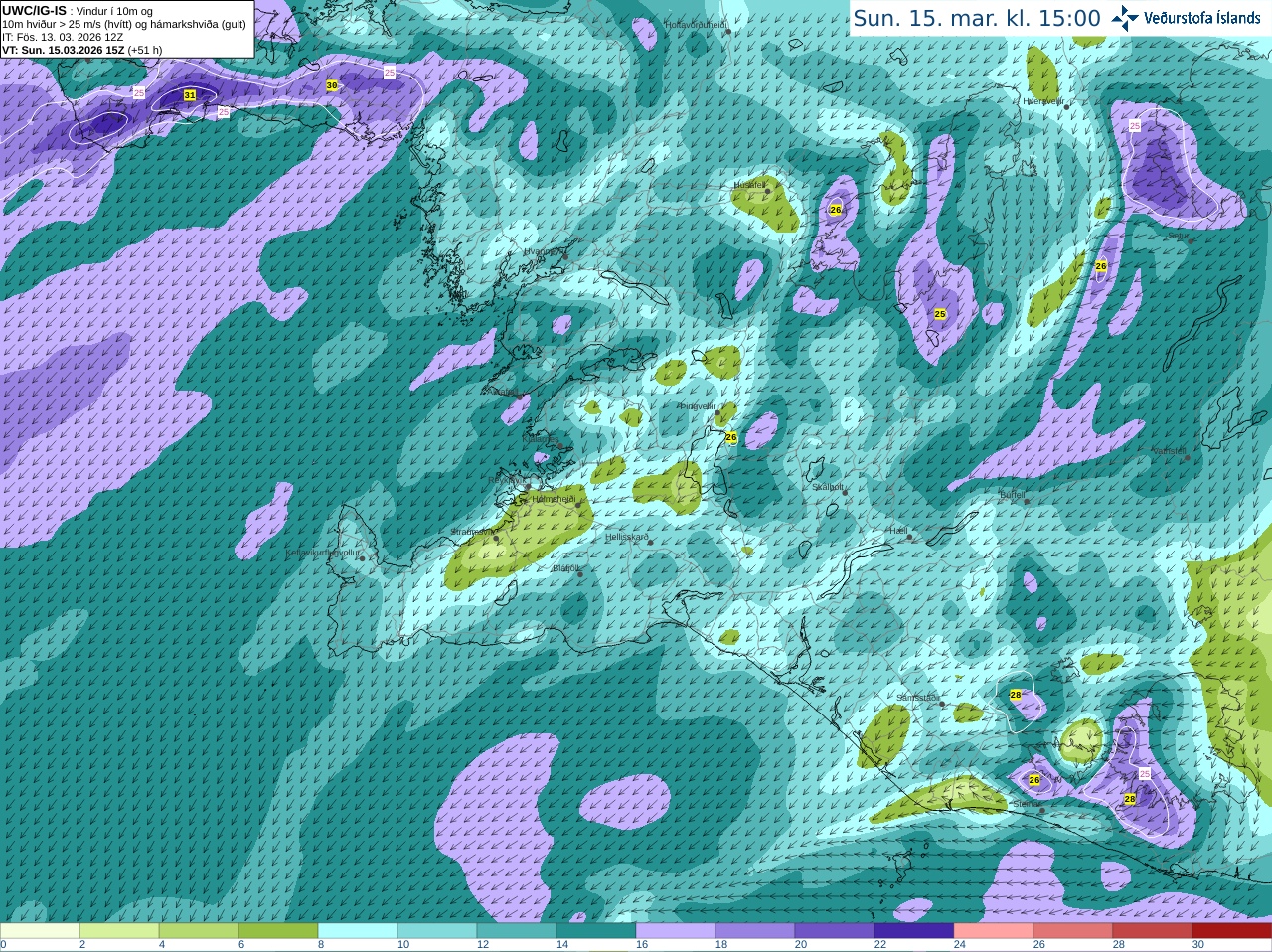Click the 16–18 m/s light purple legend swatch
The image size is (1272, 952).
coord(676,930)
